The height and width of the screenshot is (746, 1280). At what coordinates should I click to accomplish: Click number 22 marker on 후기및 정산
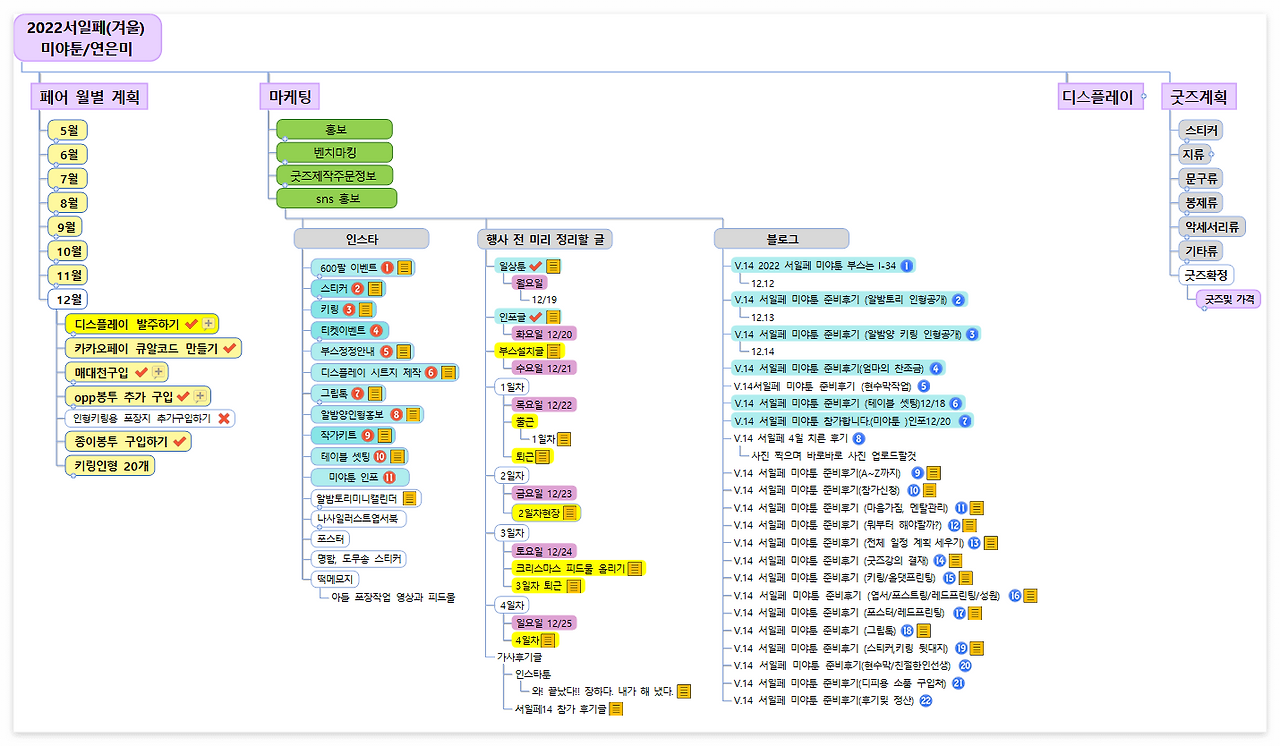point(926,701)
